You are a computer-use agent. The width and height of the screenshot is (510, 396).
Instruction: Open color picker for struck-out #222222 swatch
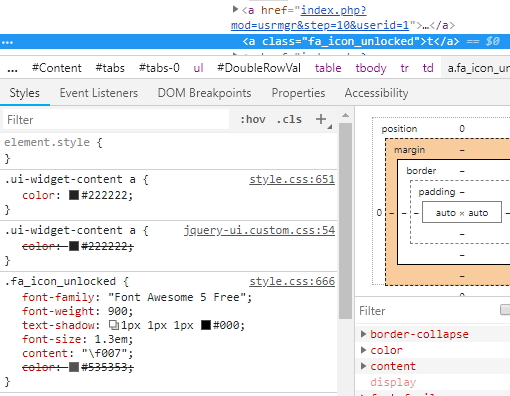click(x=74, y=246)
